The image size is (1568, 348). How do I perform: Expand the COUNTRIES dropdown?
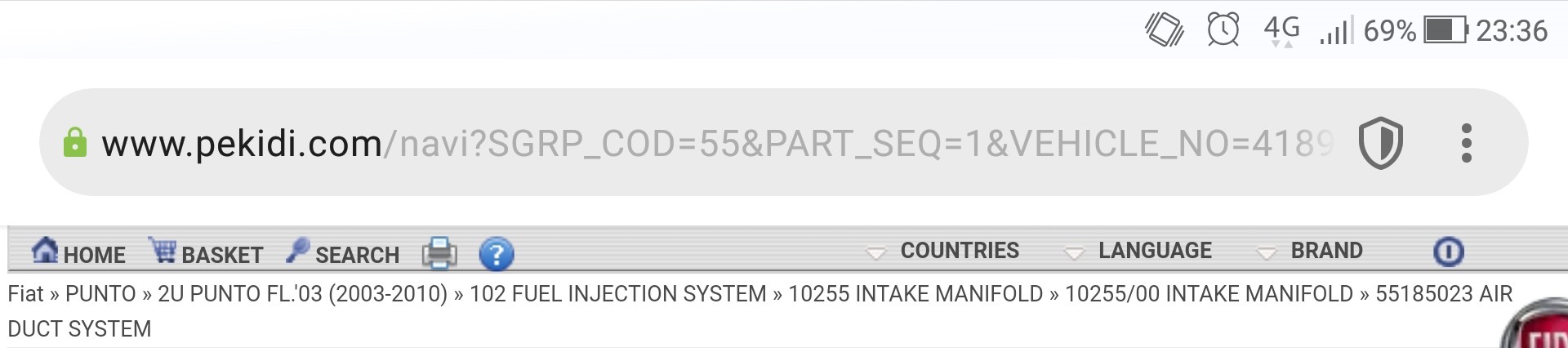pos(943,251)
